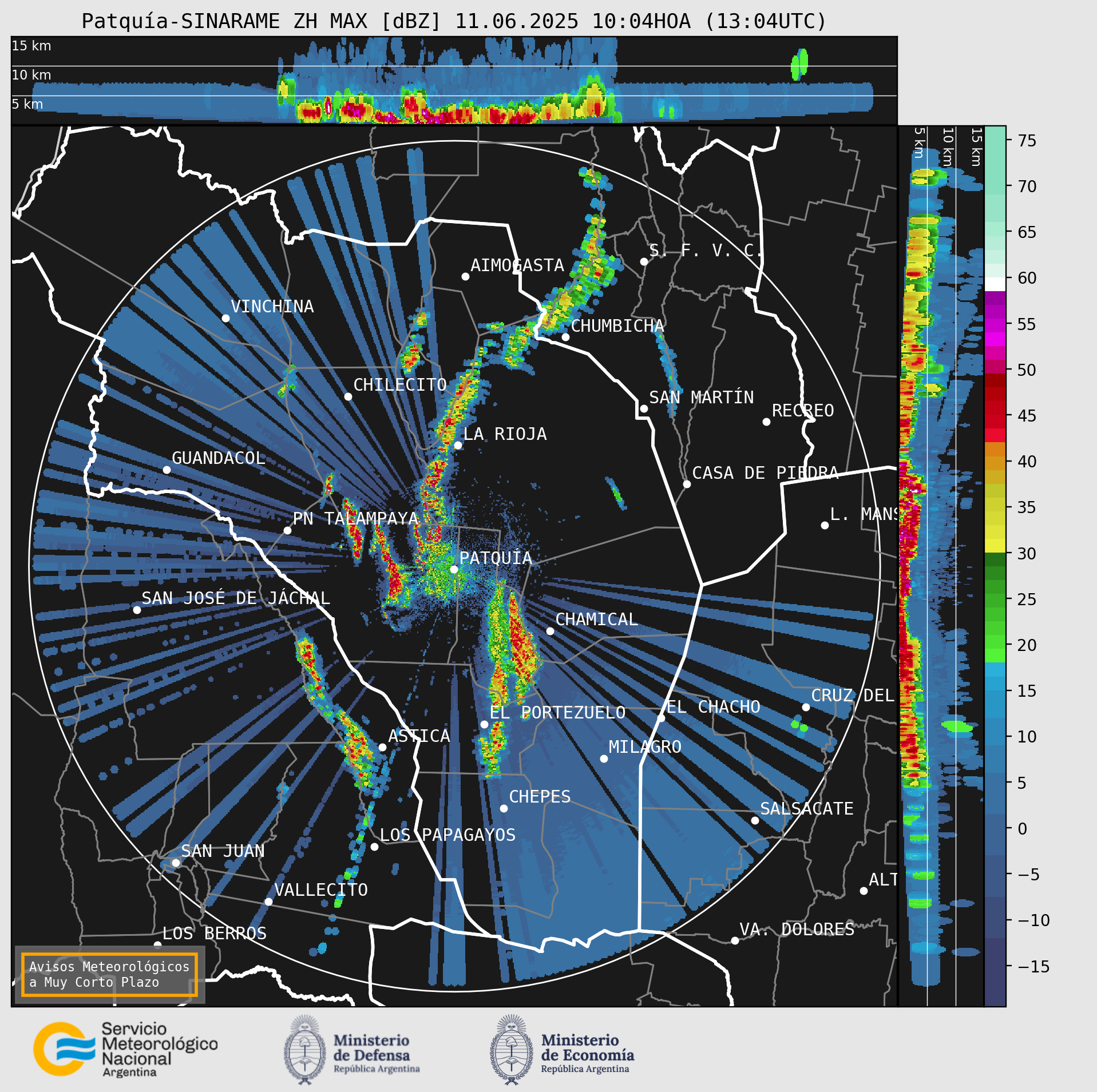Click the EL CHACHO label text

point(714,707)
